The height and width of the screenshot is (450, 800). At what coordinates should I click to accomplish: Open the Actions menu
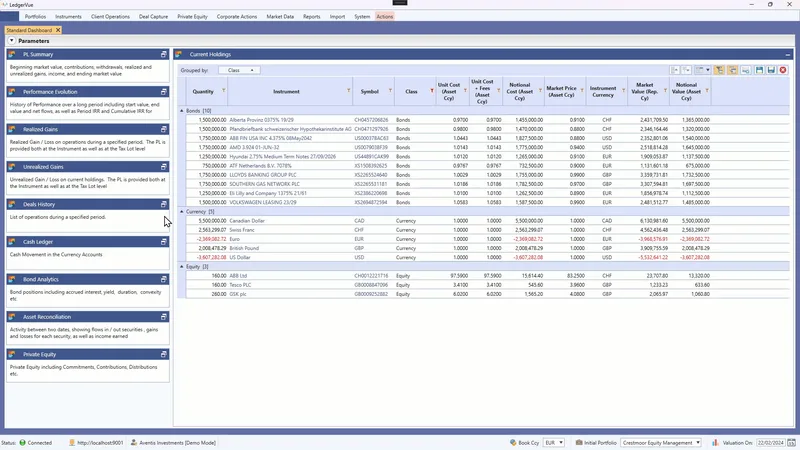(x=385, y=16)
